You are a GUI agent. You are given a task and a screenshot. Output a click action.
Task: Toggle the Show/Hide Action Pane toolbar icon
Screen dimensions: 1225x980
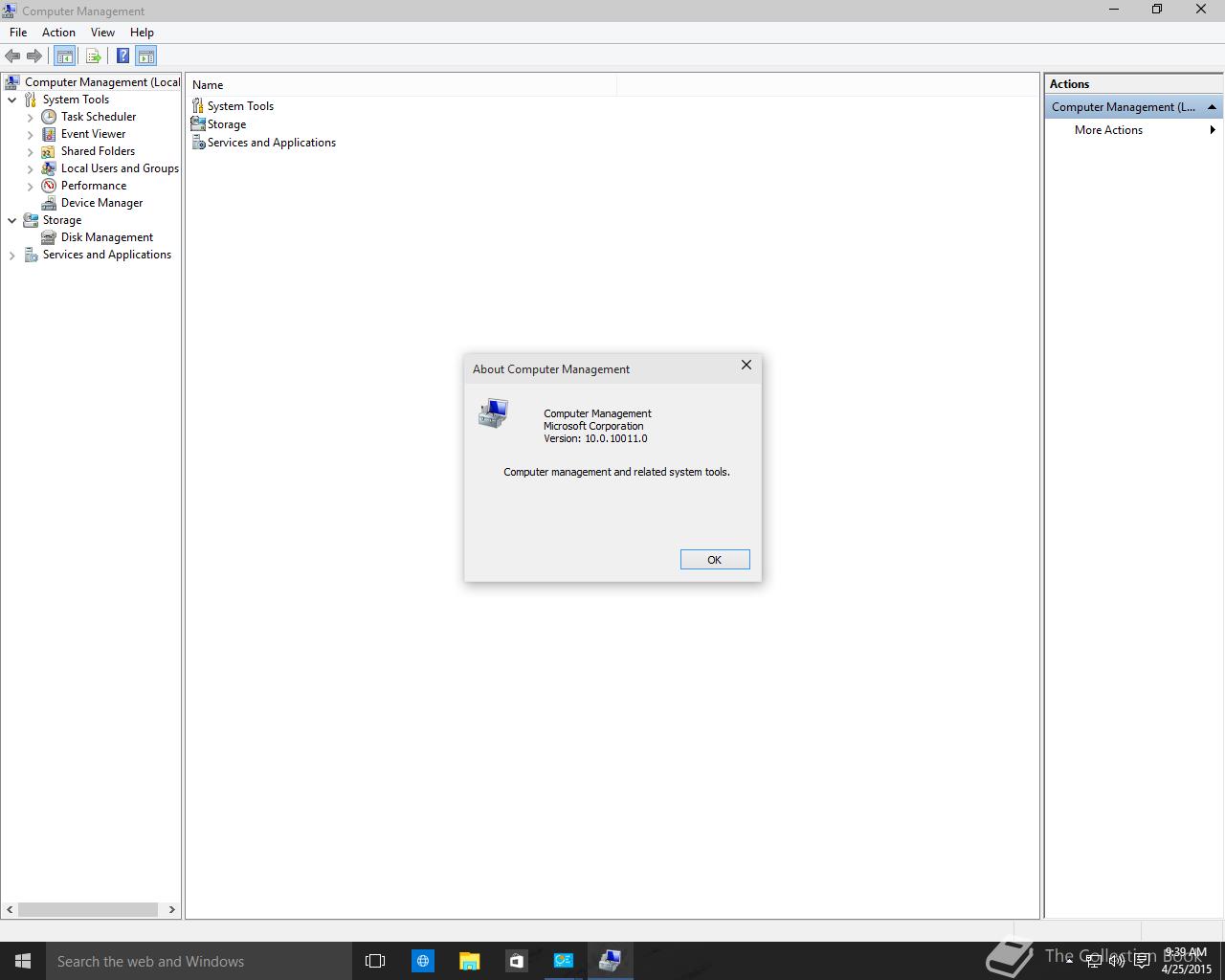click(x=145, y=56)
